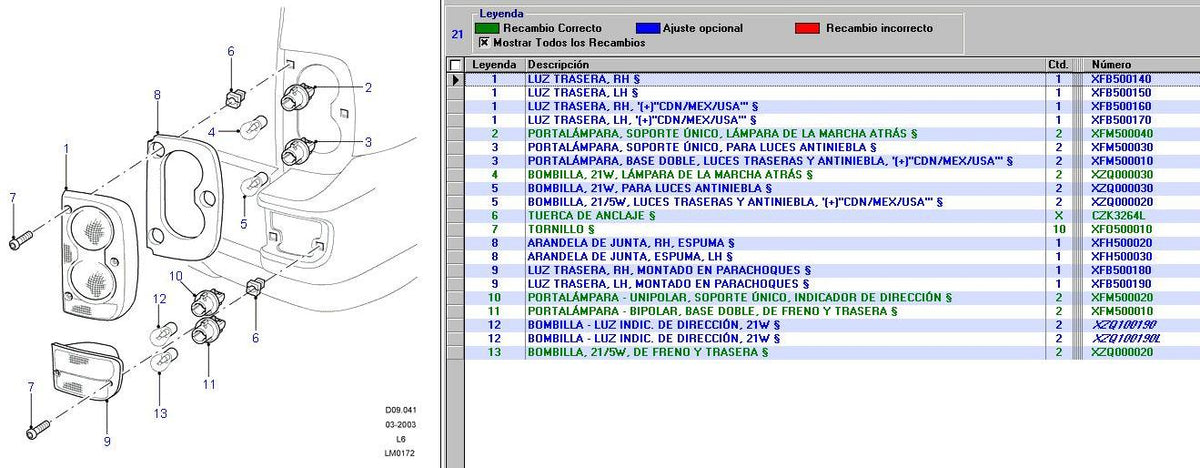Screen dimensions: 1200x468
Task: Select part number XFB500170
Action: click(x=1121, y=119)
